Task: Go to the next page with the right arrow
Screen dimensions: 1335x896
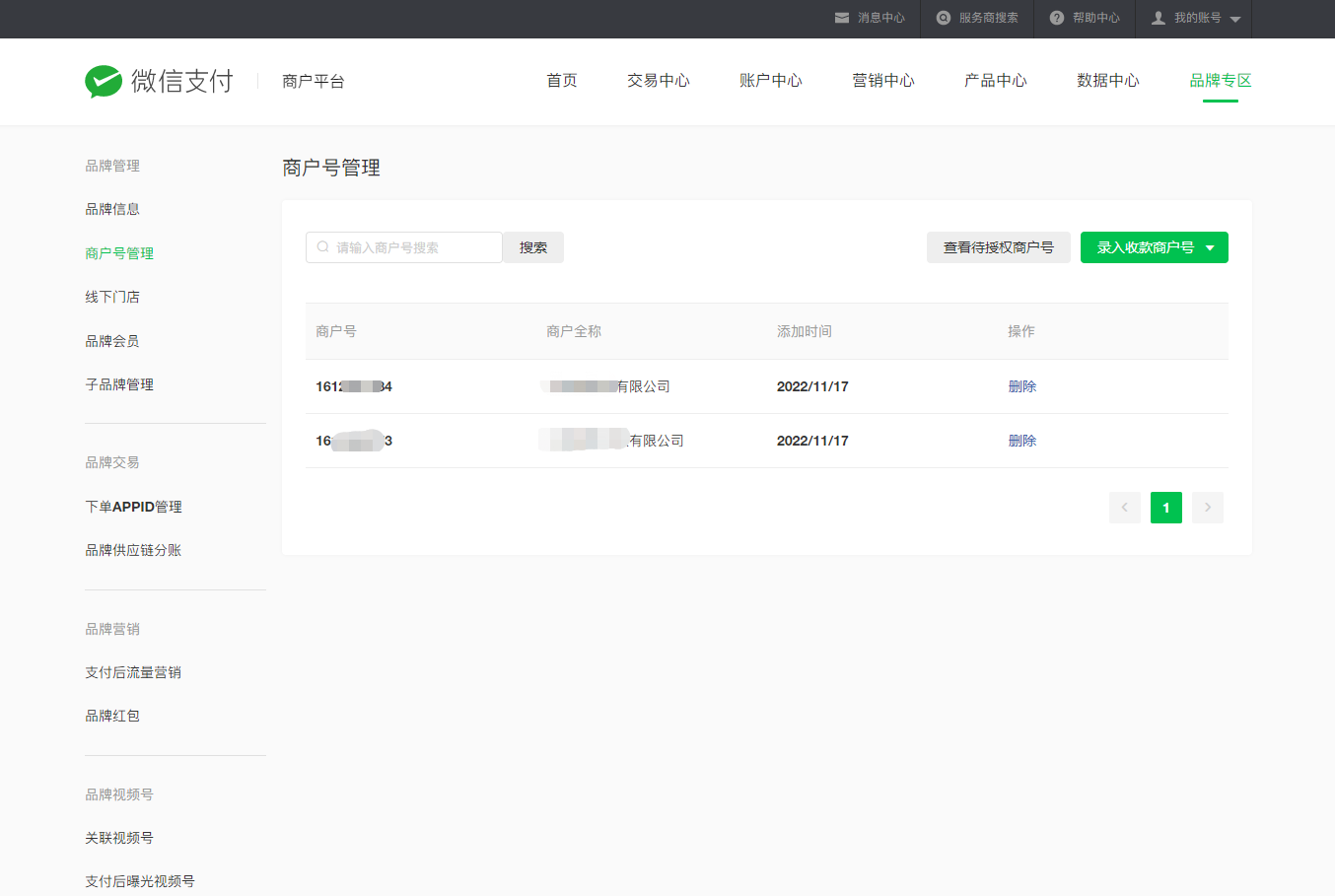Action: tap(1208, 508)
